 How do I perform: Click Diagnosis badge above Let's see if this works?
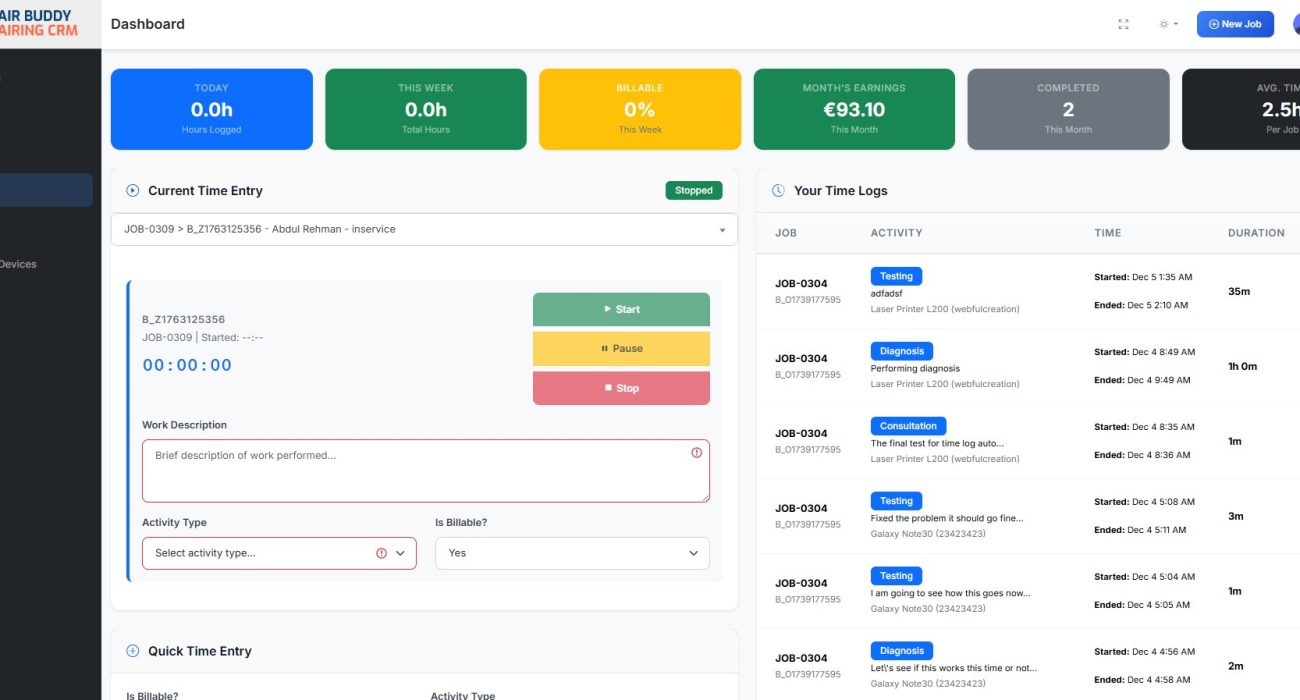click(x=902, y=651)
